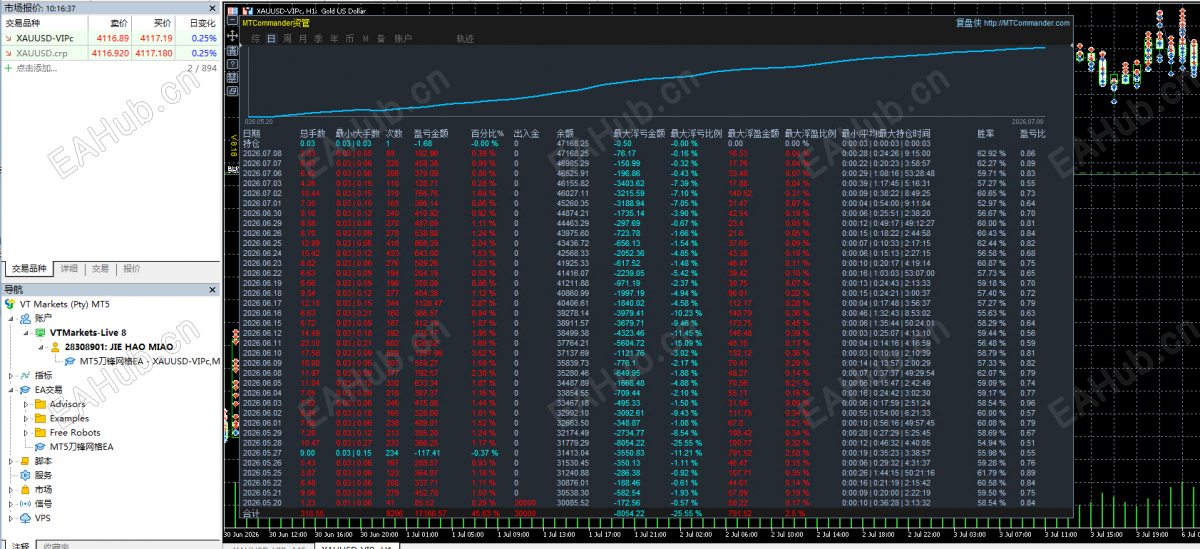Select XAUUSD-VIPc row in Market Watch
The height and width of the screenshot is (549, 1200).
[x=110, y=38]
